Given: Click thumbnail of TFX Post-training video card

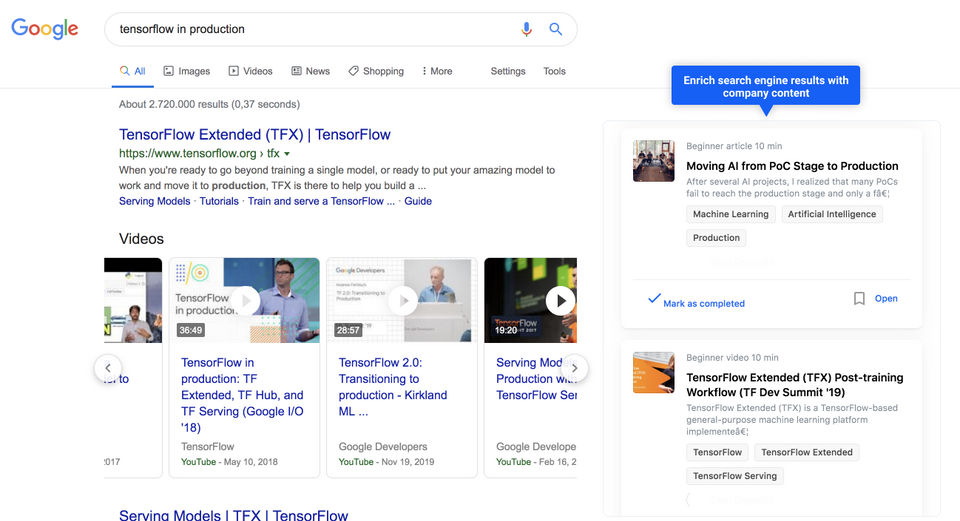Looking at the screenshot, I should tap(653, 372).
